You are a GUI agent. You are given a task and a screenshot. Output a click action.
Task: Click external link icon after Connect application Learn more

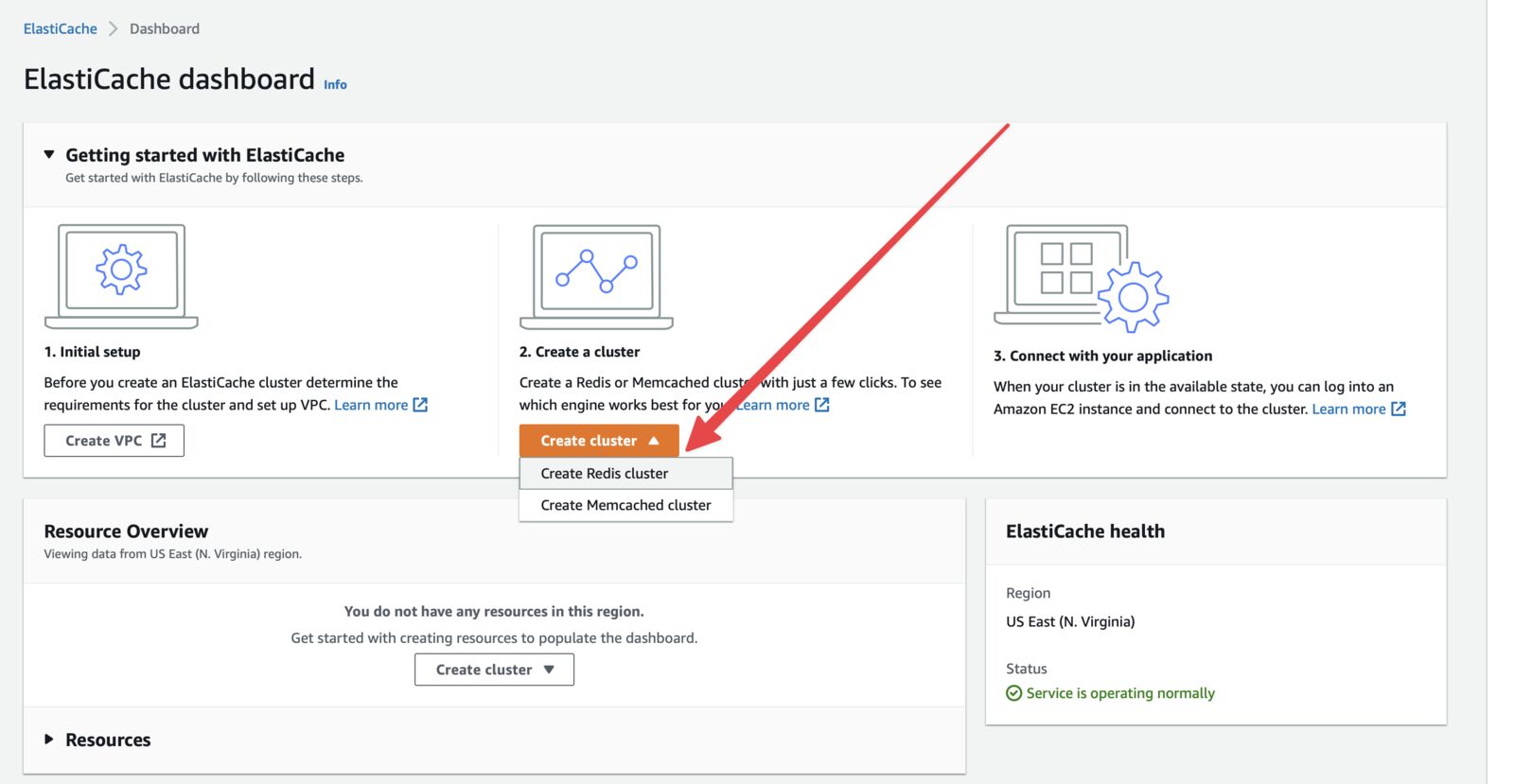pyautogui.click(x=1399, y=409)
